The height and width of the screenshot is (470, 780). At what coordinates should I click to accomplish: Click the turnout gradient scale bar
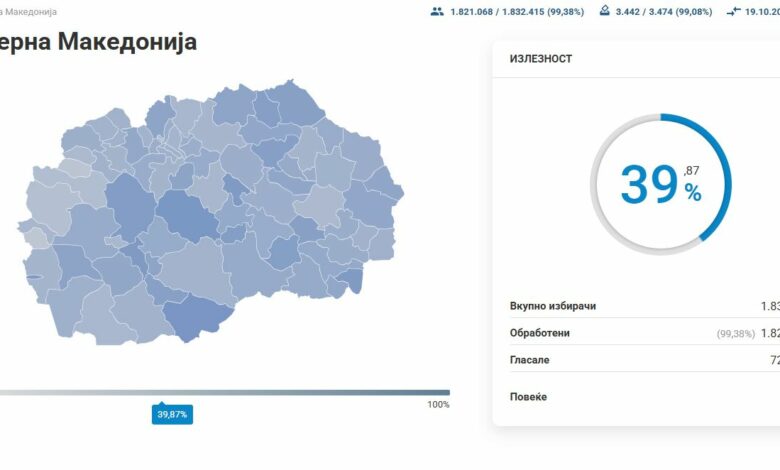pyautogui.click(x=225, y=392)
